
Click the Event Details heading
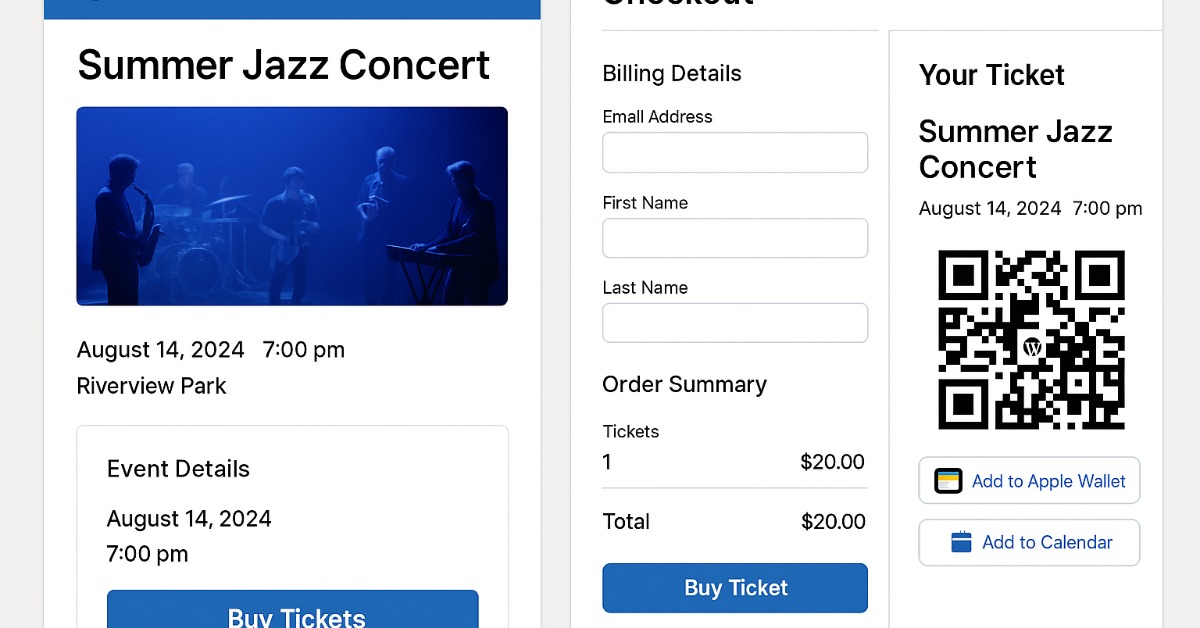[x=178, y=469]
